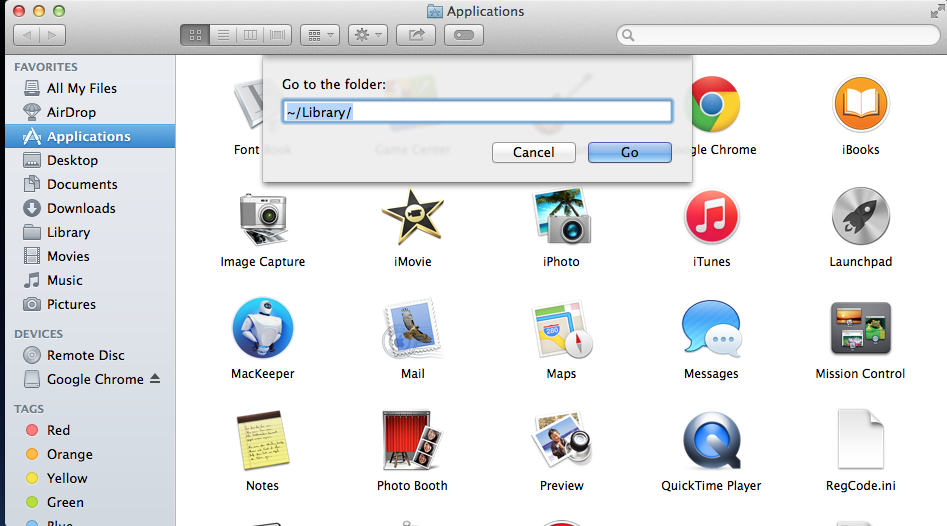Screen dimensions: 947x526
Task: Open the item arrangement dropdown
Action: point(320,35)
